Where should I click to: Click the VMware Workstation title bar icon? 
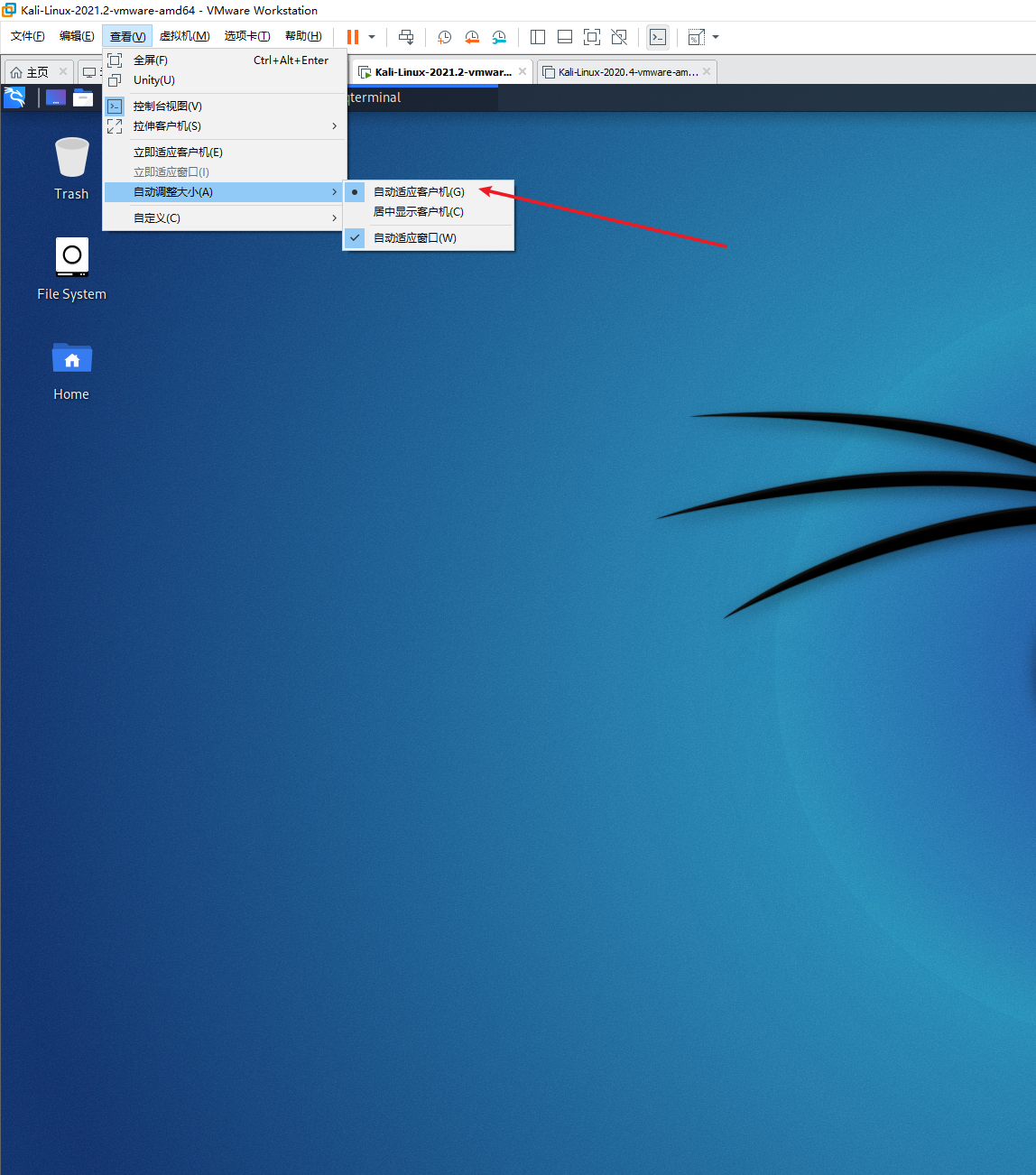pos(9,10)
